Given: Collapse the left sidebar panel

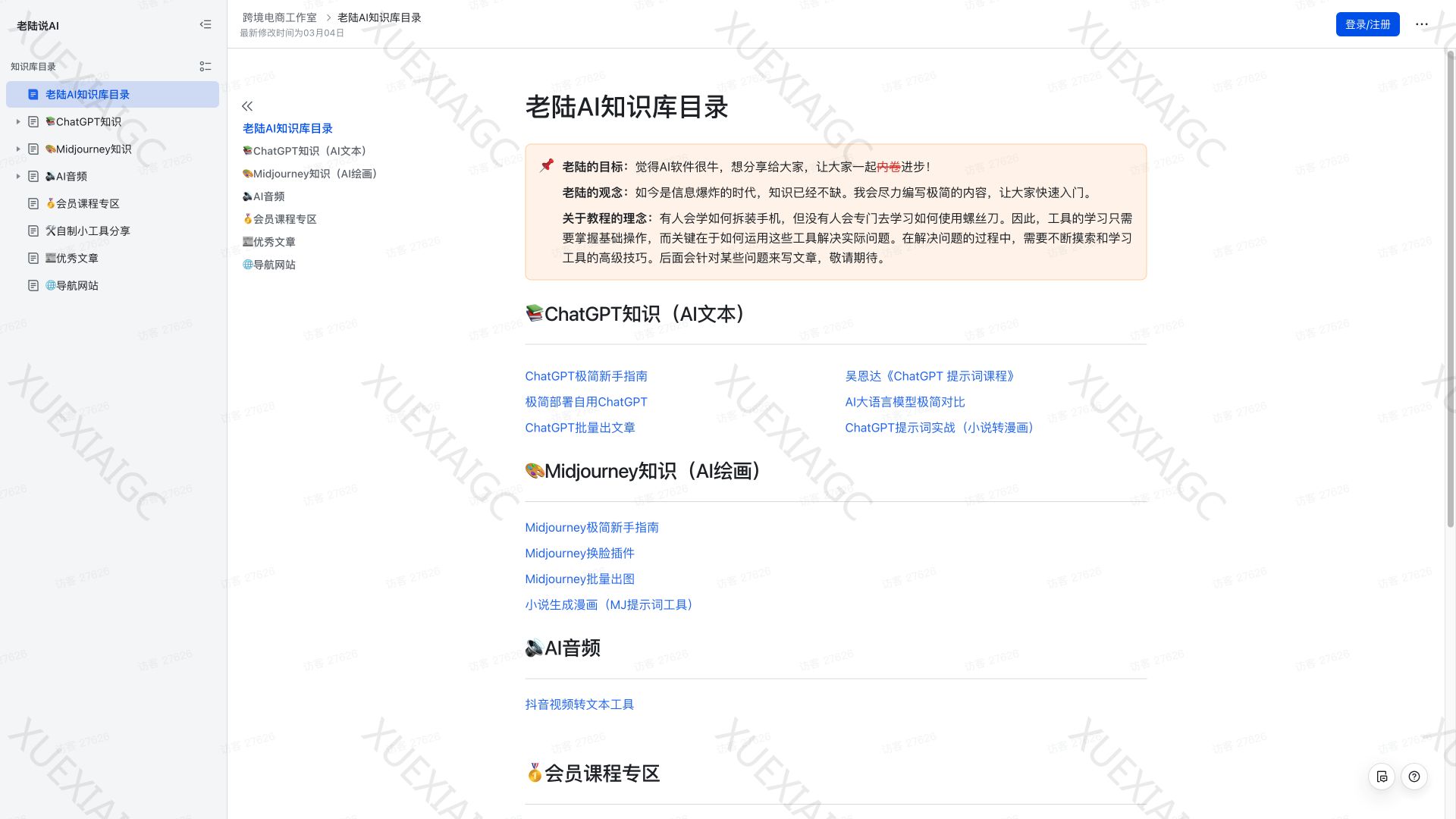Looking at the screenshot, I should pos(205,24).
